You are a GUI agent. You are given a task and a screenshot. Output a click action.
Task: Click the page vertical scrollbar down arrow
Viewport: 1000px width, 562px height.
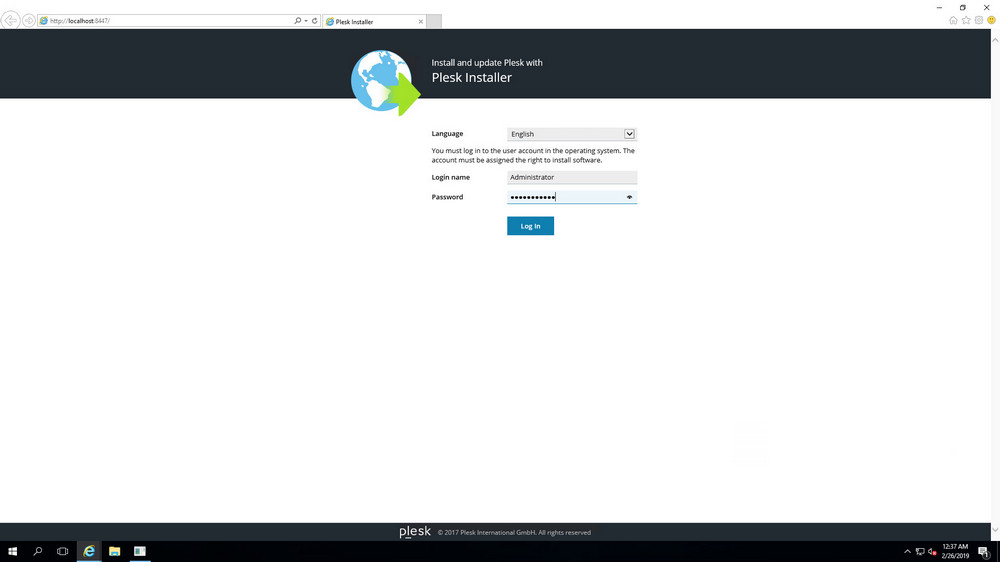(x=995, y=529)
